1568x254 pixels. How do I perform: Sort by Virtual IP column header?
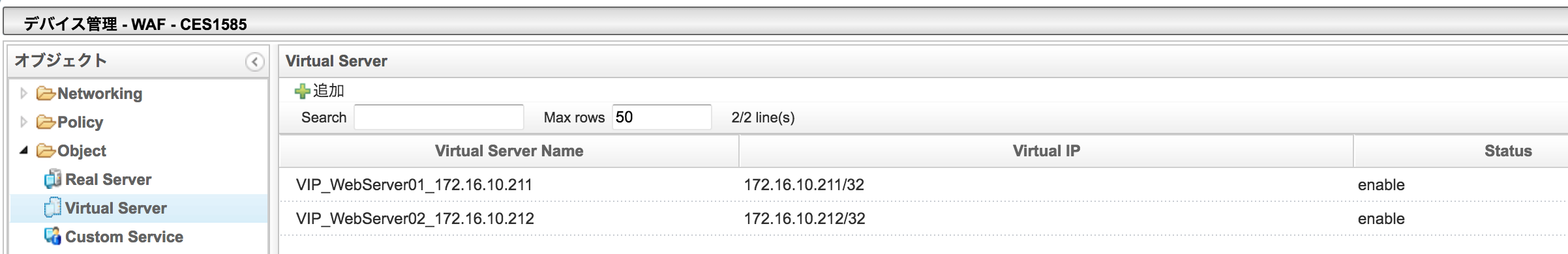pos(1046,151)
